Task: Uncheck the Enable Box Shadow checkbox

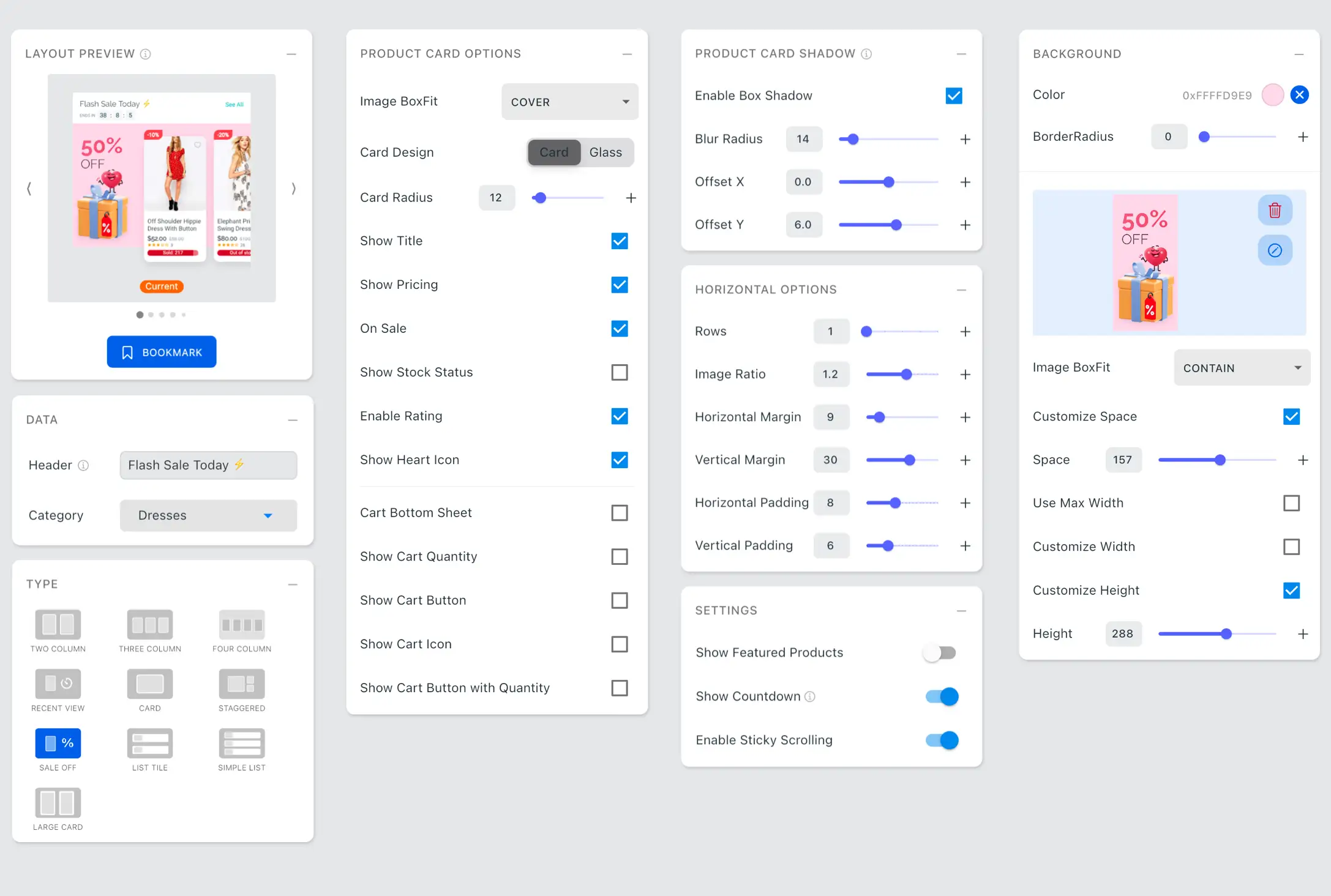Action: point(954,95)
